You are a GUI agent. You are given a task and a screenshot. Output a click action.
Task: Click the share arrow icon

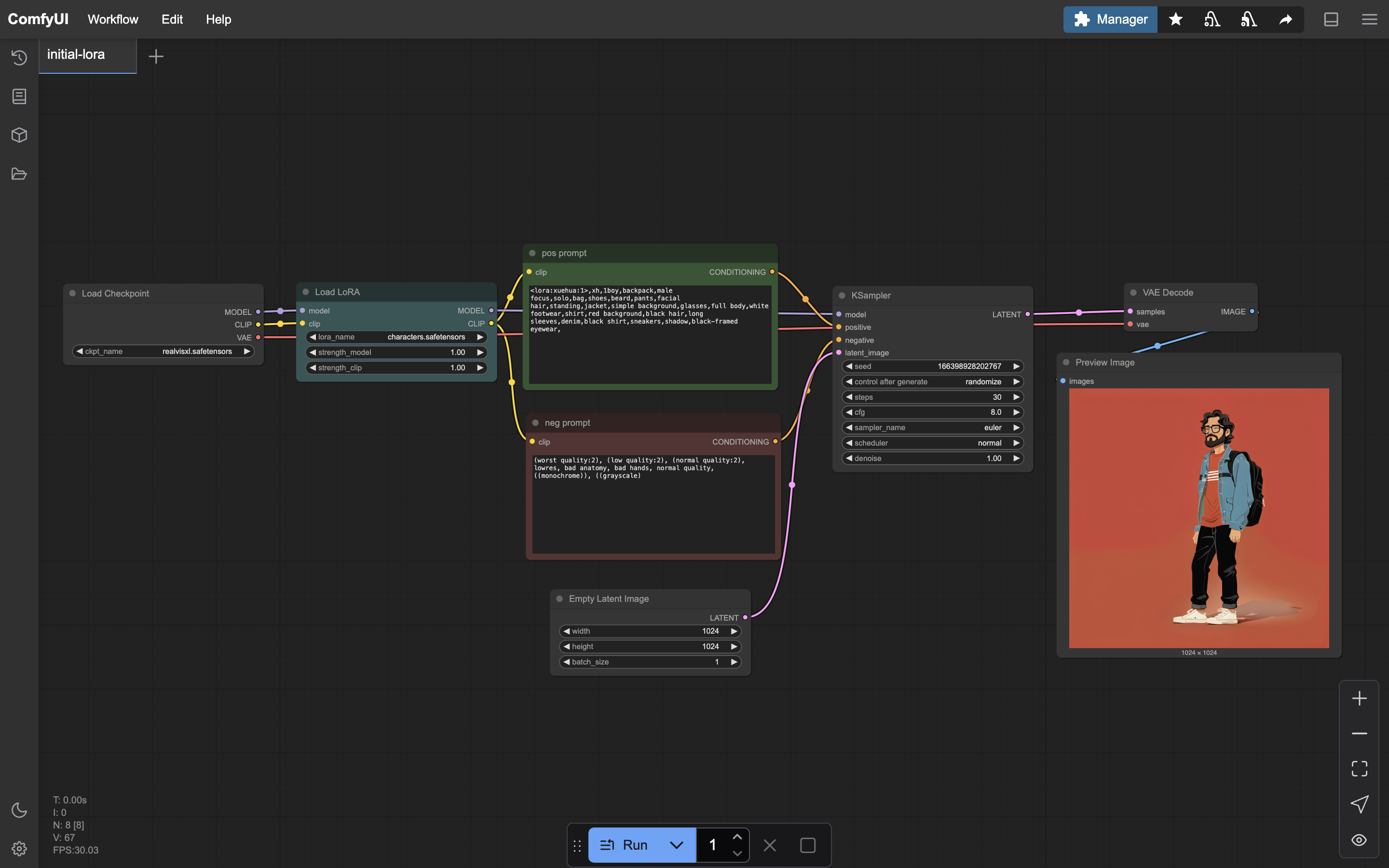pos(1286,19)
